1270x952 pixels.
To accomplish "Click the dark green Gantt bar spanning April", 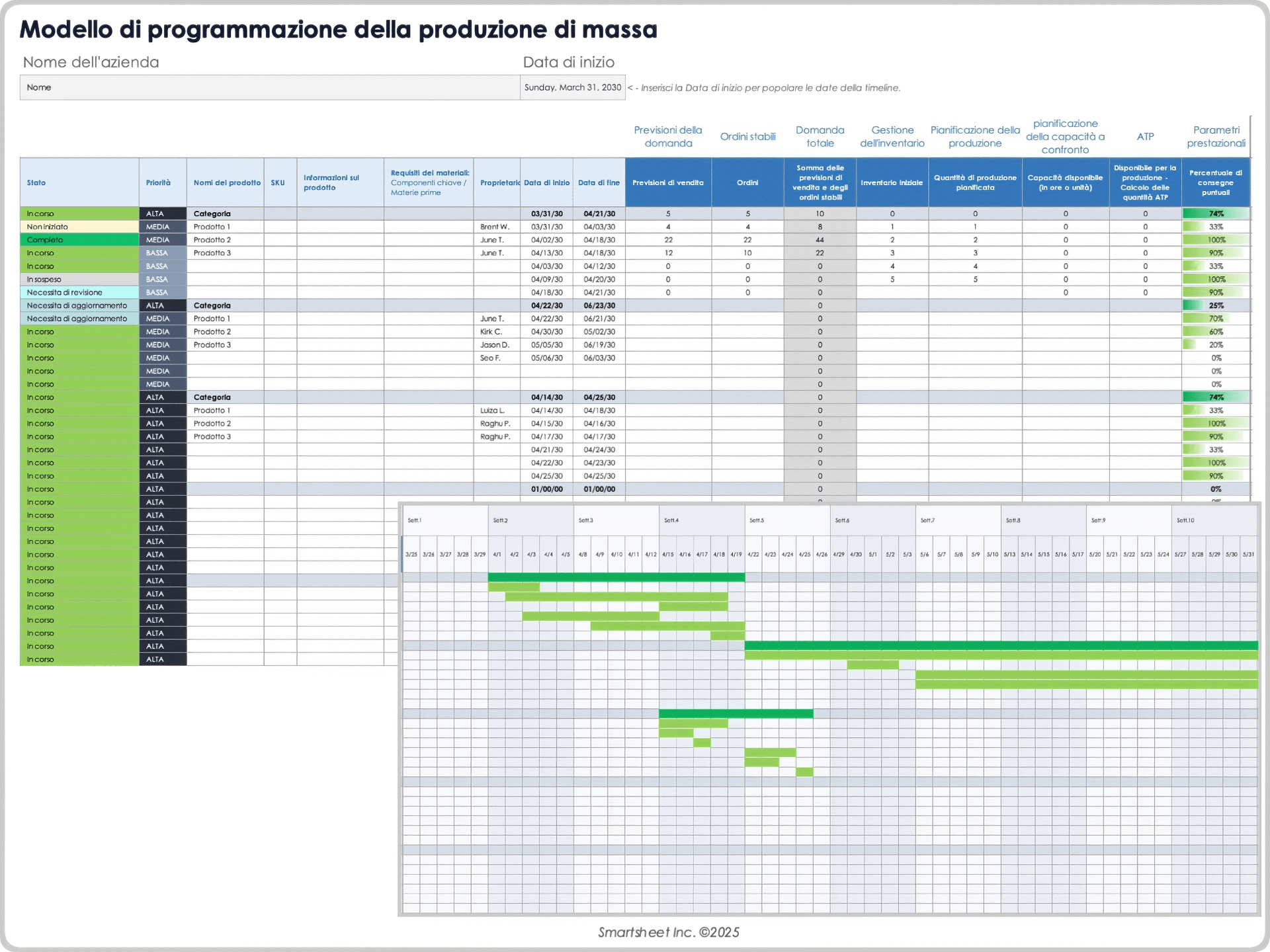I will tap(615, 576).
